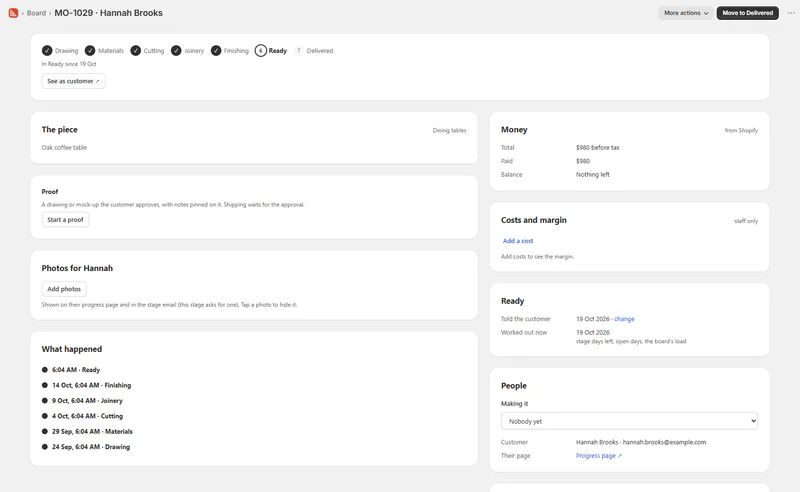Click the 24 Sep, 6:04 AM Drawing entry
Screen dimensions: 800x492
coord(91,447)
